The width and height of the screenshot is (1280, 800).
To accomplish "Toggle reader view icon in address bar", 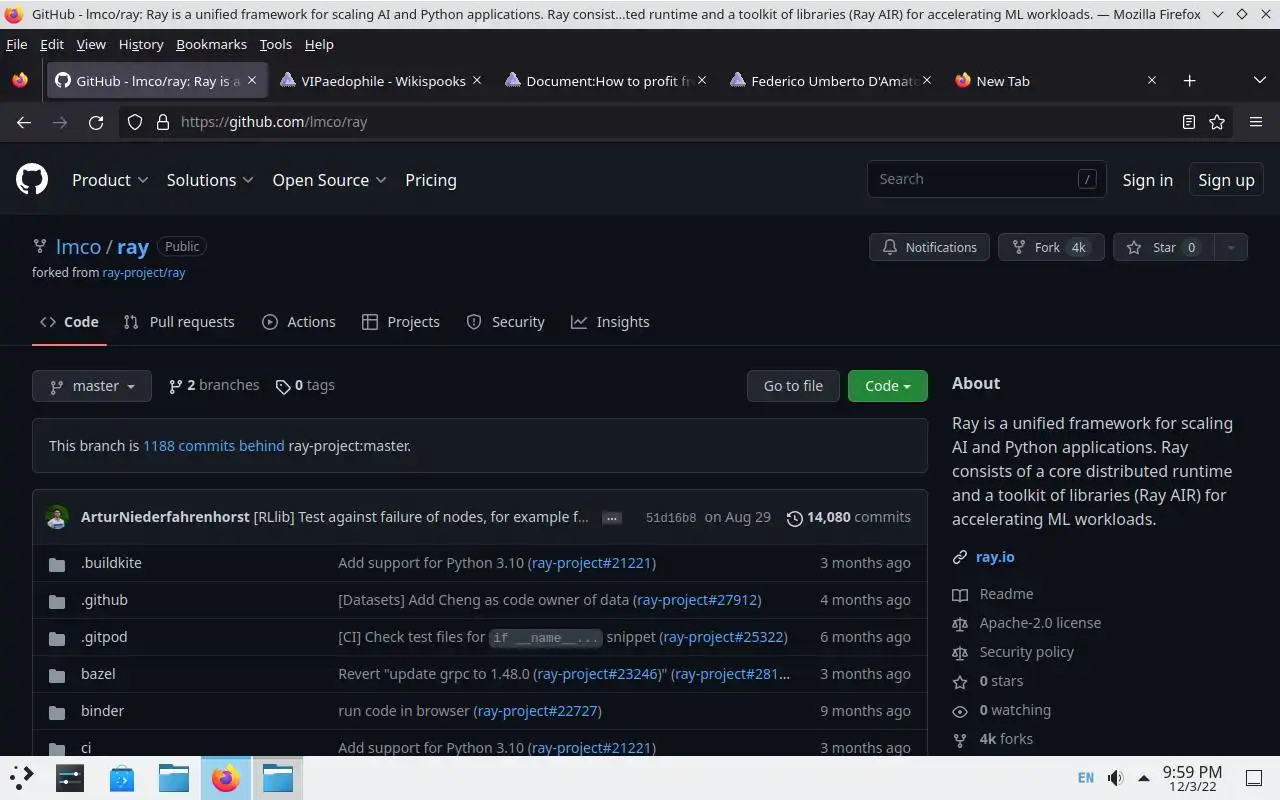I will click(x=1189, y=122).
